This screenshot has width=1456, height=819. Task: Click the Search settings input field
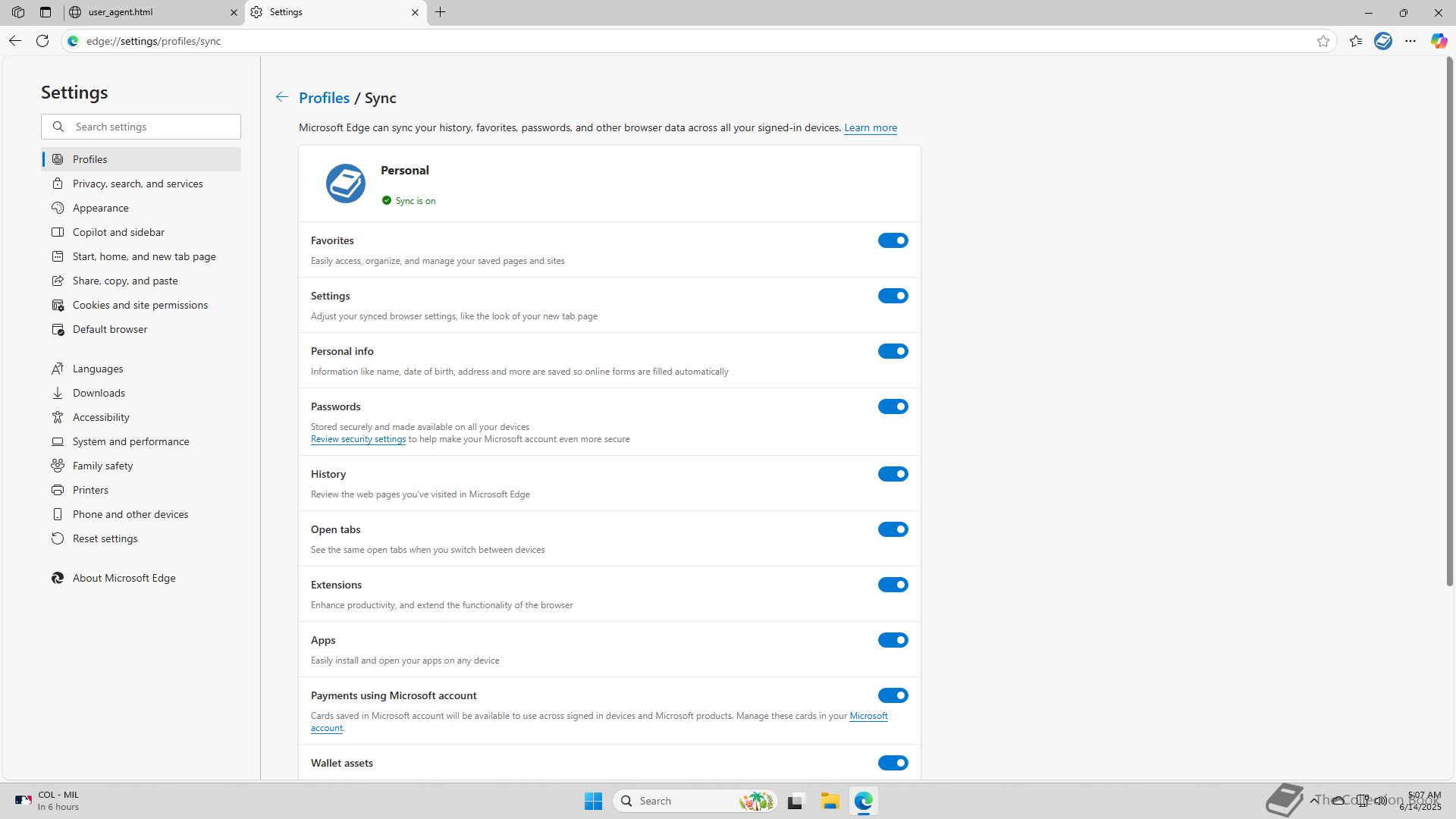point(152,127)
